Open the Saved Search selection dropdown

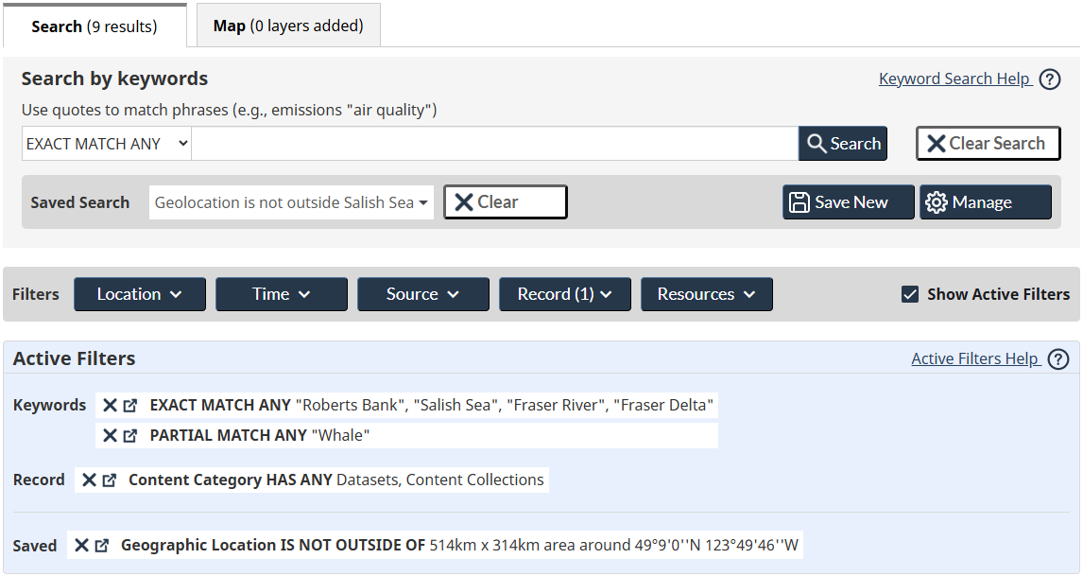click(x=290, y=202)
